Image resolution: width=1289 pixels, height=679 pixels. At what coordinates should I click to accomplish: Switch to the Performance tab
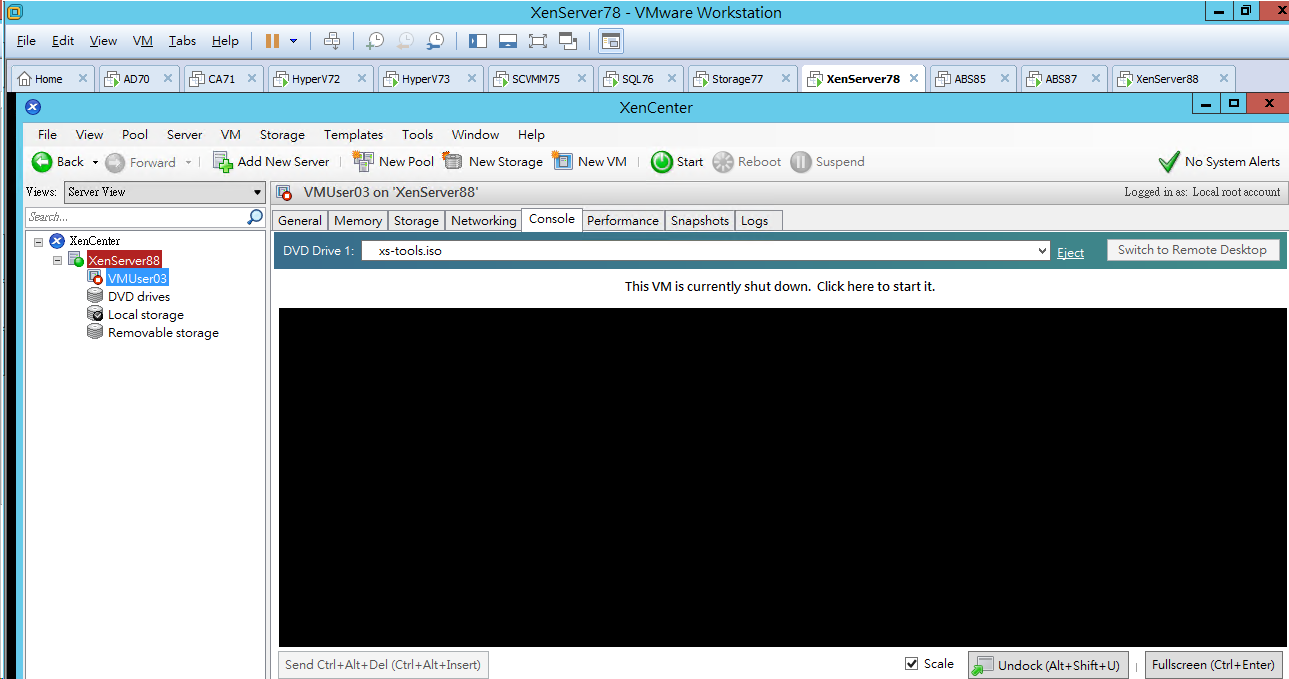point(623,221)
